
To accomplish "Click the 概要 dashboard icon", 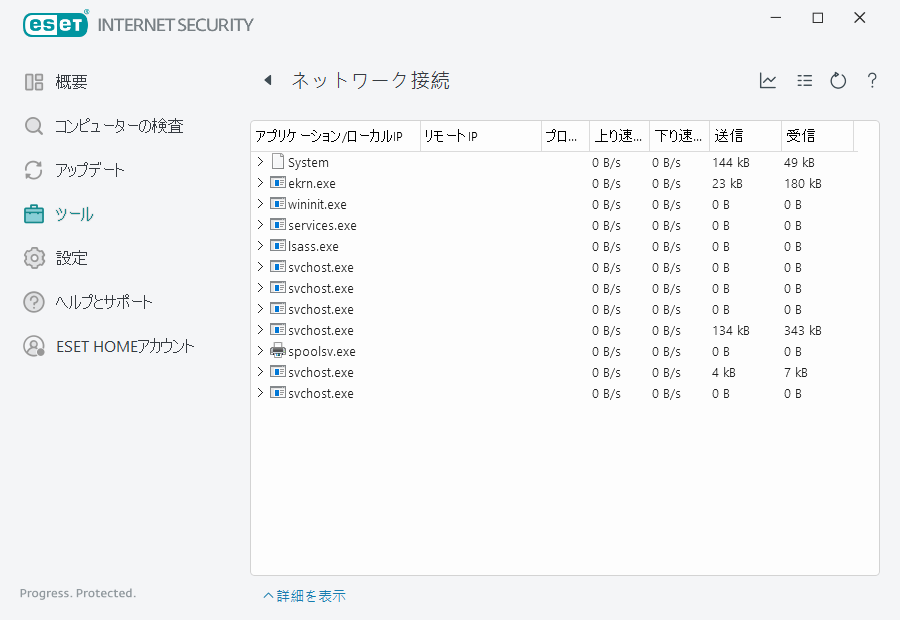I will [x=34, y=82].
